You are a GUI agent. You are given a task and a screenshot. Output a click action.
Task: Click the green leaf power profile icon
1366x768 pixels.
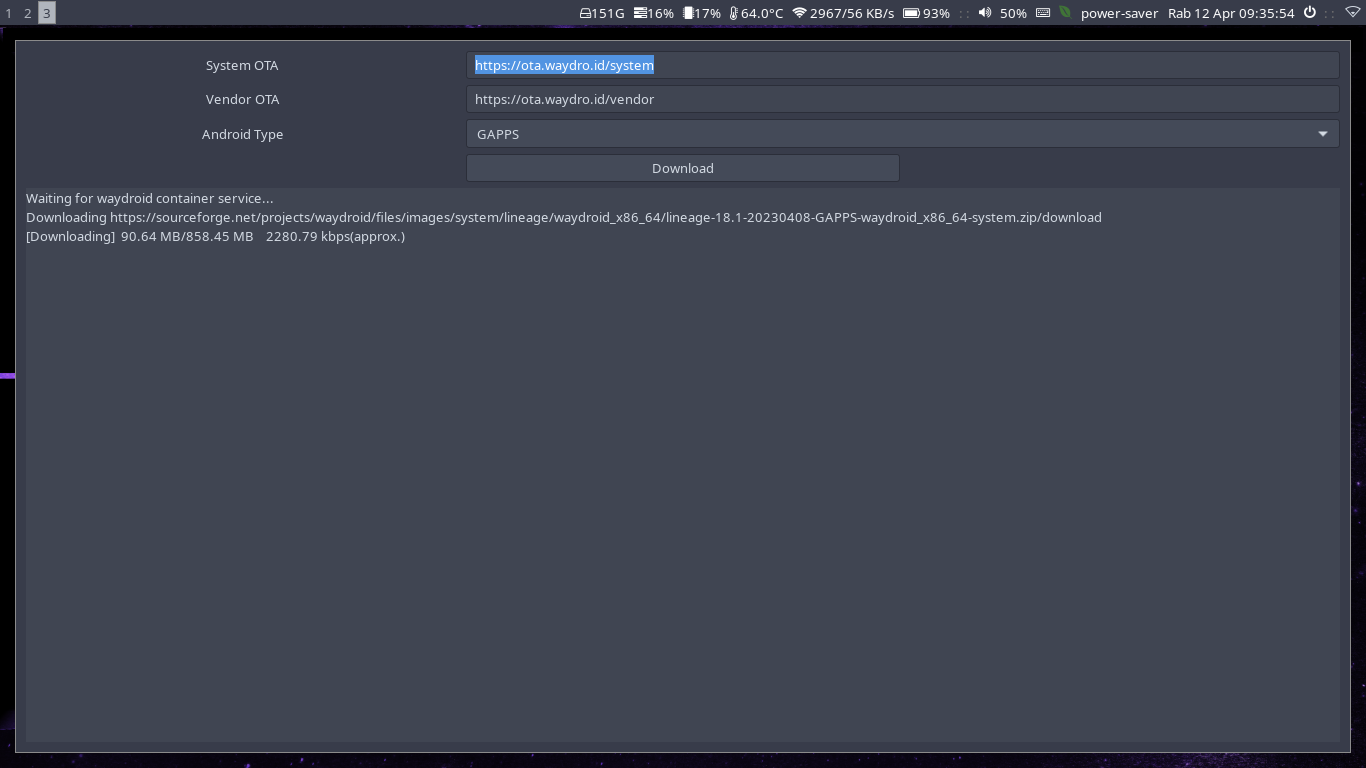coord(1066,13)
